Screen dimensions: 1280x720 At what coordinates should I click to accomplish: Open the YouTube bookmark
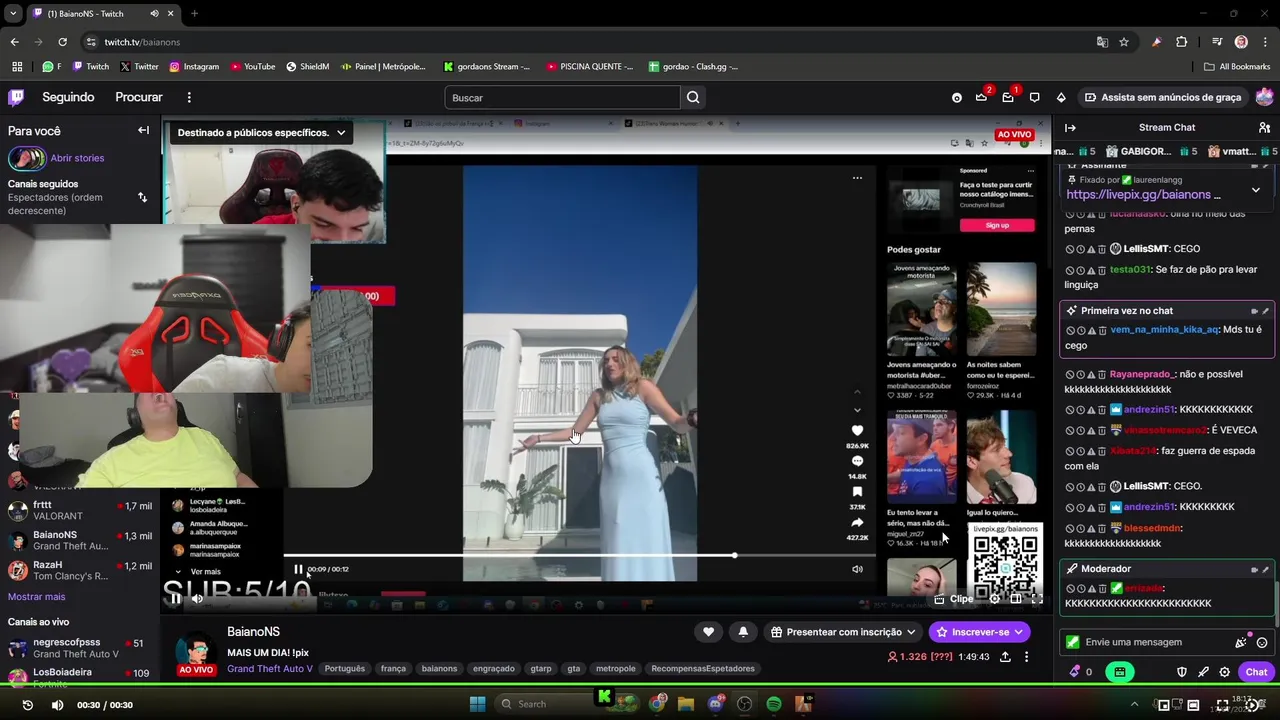coord(253,67)
